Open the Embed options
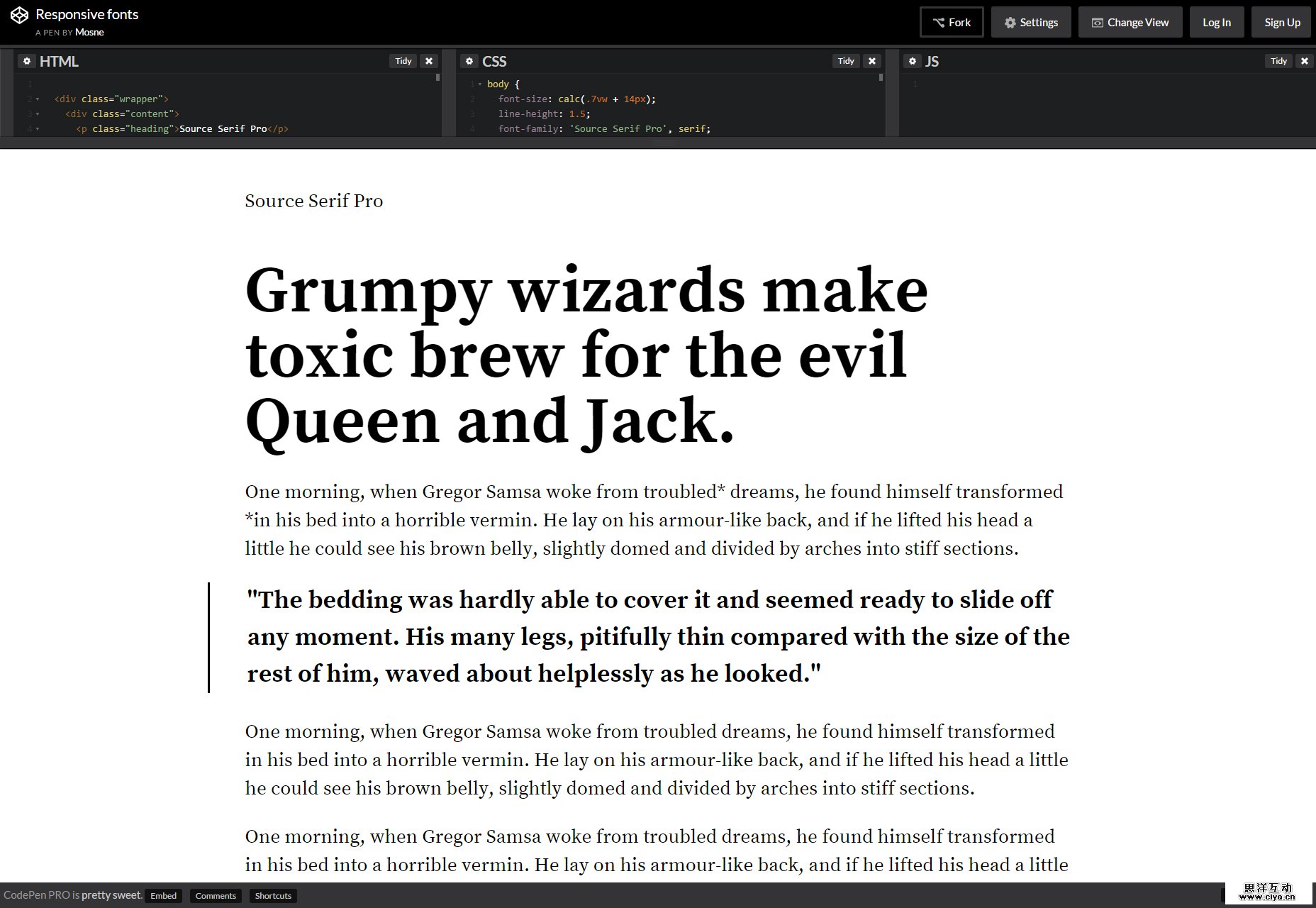Image resolution: width=1316 pixels, height=908 pixels. [x=163, y=895]
